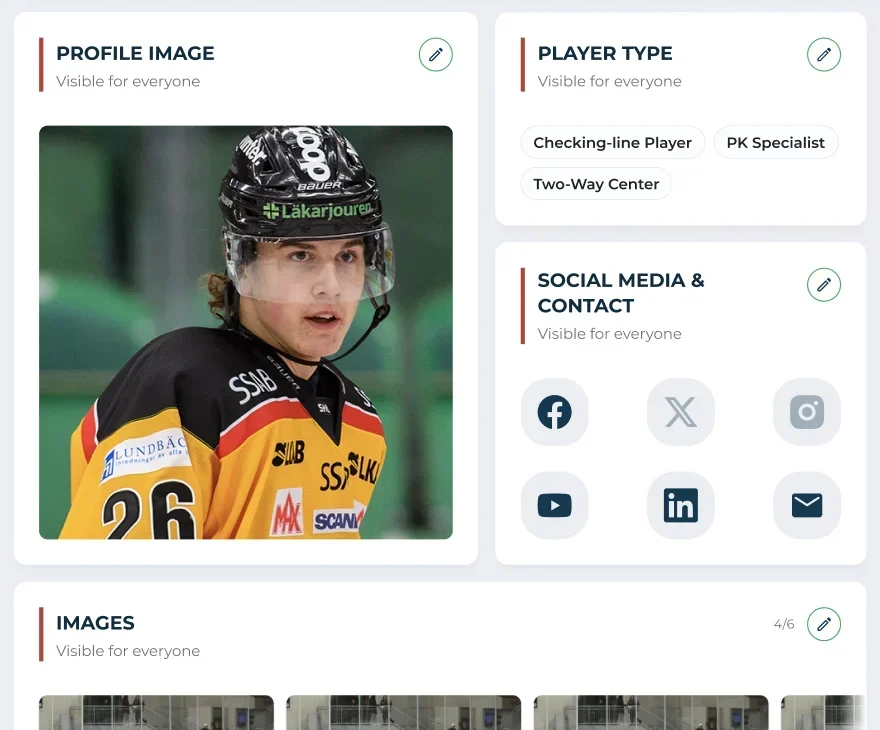The image size is (880, 730).
Task: Open the hockey player profile photo
Action: [246, 332]
